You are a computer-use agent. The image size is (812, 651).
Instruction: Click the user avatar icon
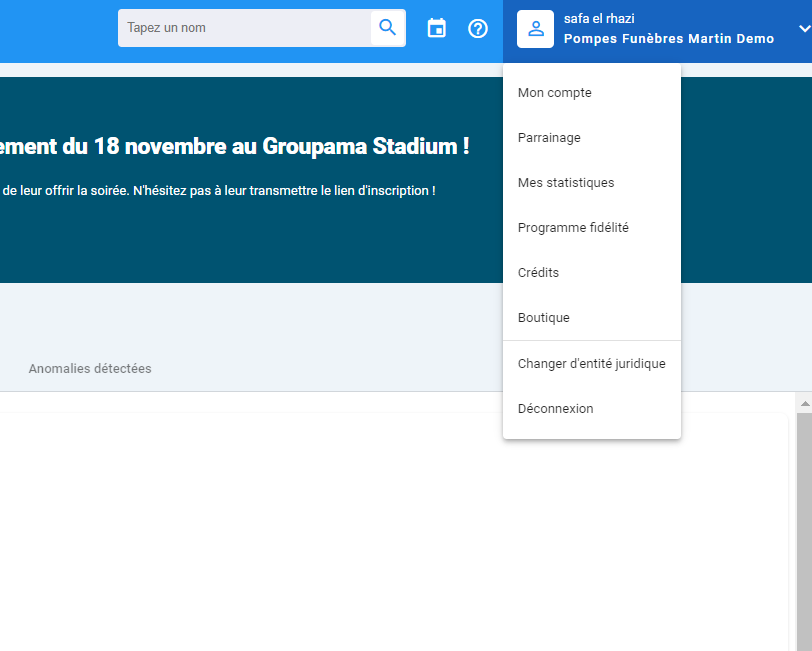(535, 29)
